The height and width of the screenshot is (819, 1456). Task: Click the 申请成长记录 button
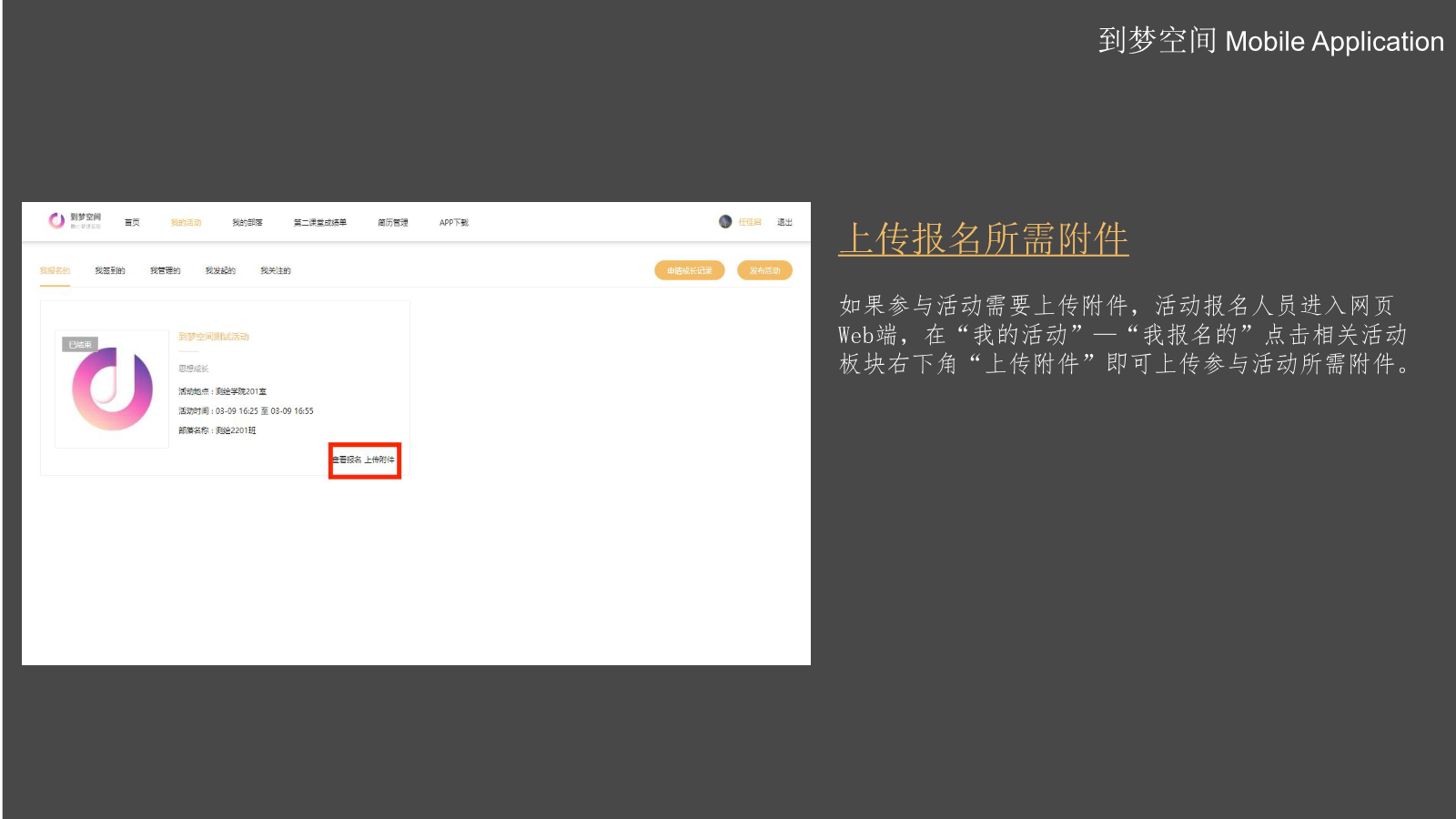pos(690,270)
